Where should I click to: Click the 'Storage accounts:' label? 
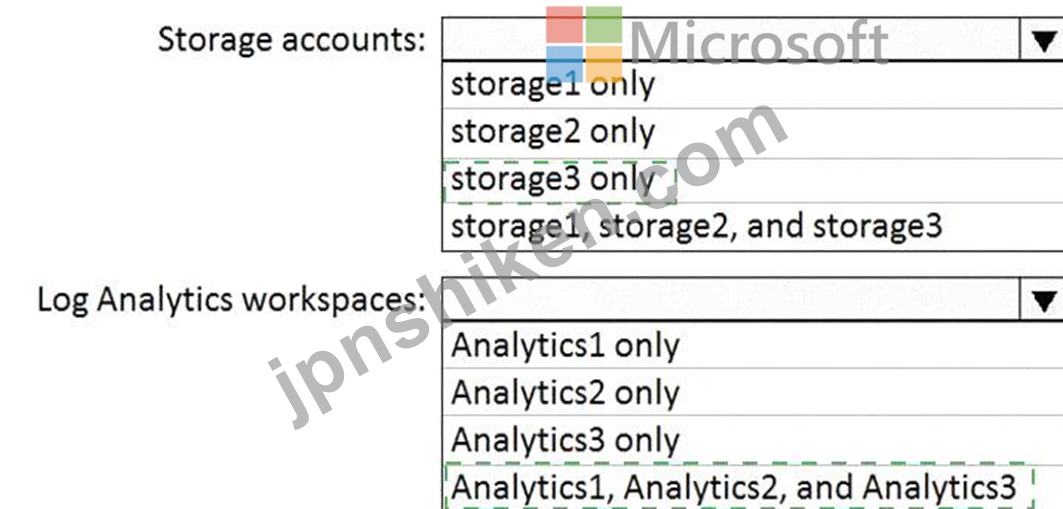(292, 40)
